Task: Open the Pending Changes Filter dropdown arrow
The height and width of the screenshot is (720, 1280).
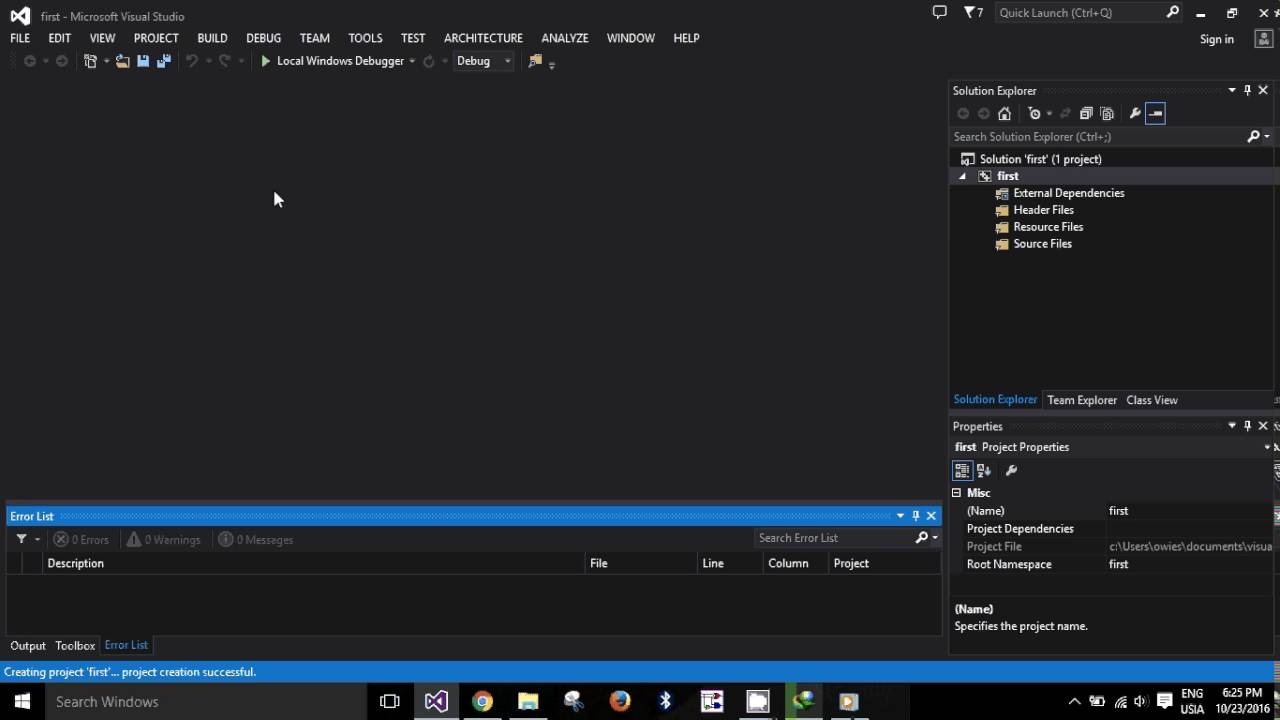Action: pyautogui.click(x=1048, y=114)
